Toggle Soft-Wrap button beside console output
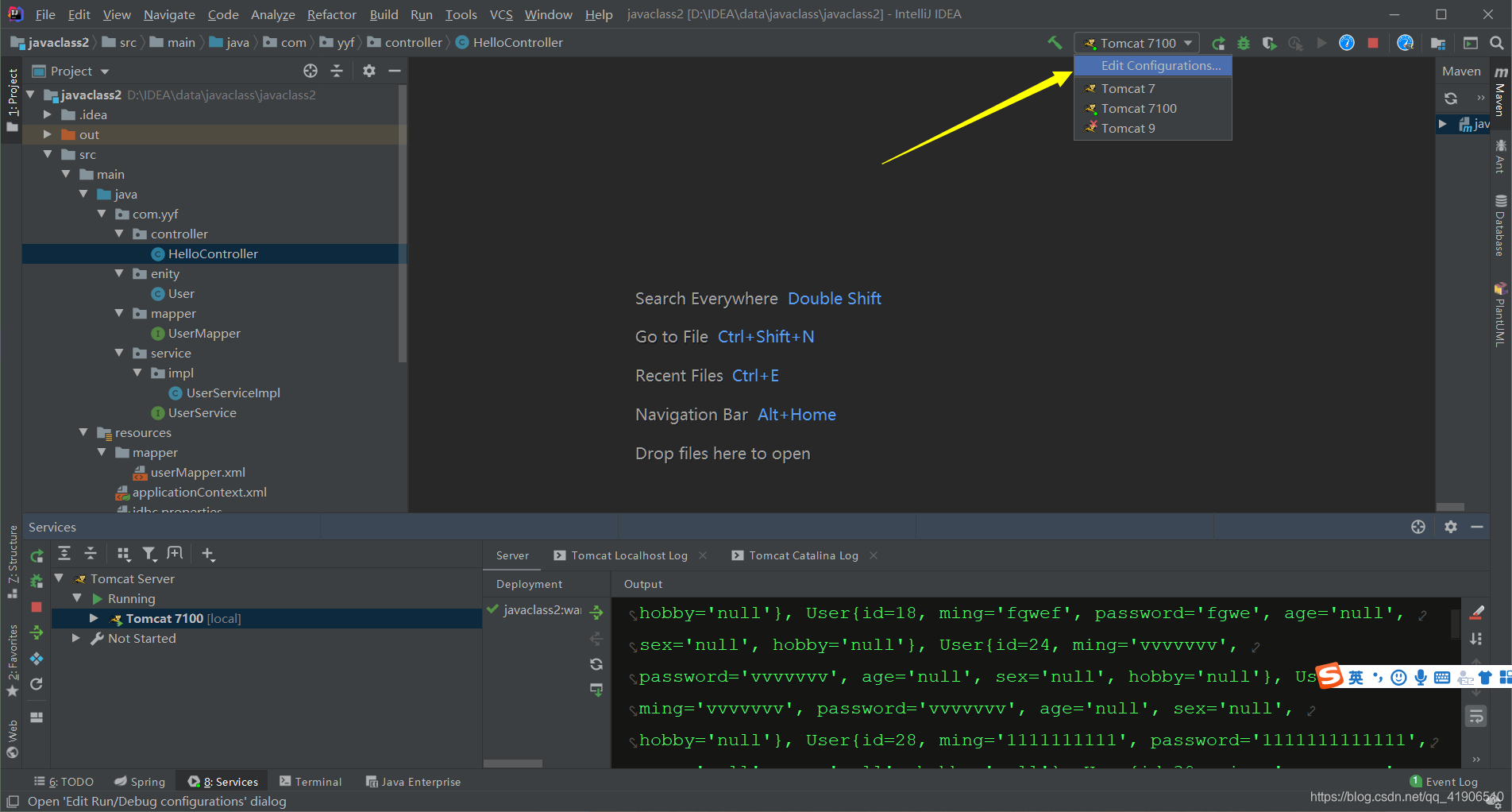The image size is (1512, 812). (1476, 717)
